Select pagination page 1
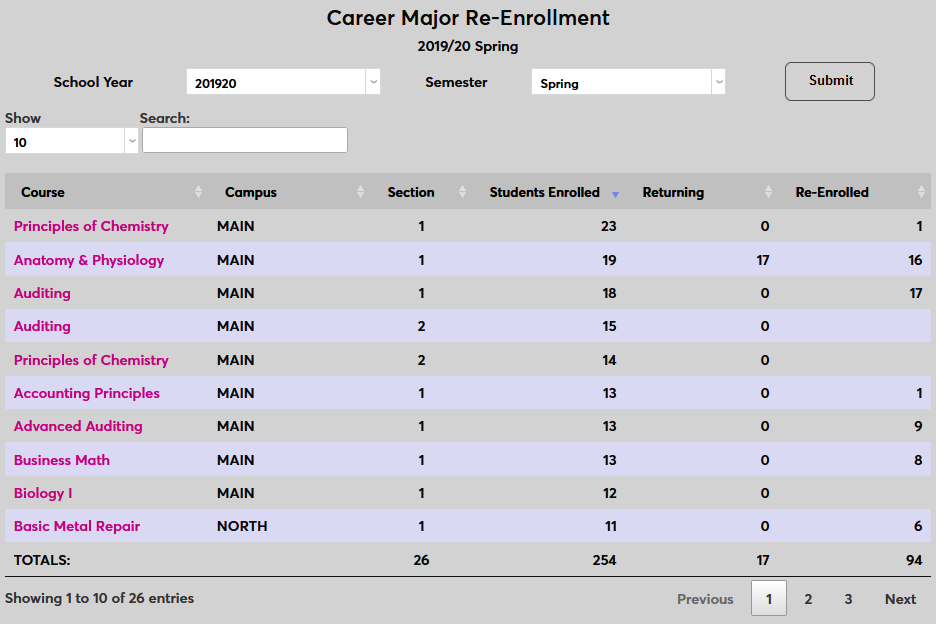 pos(769,598)
